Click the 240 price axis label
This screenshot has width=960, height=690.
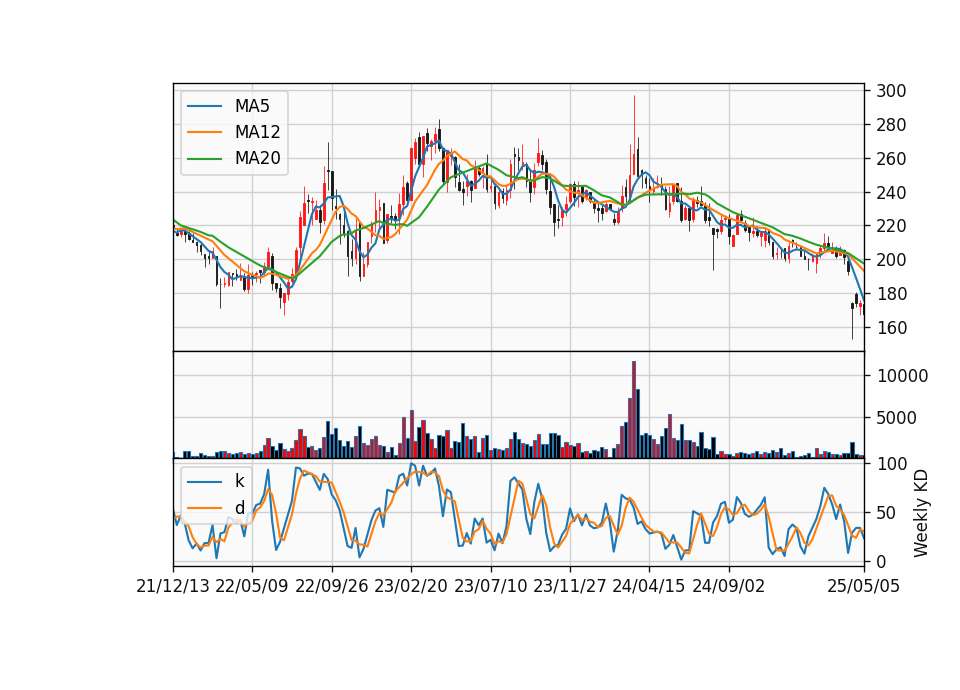pyautogui.click(x=891, y=193)
